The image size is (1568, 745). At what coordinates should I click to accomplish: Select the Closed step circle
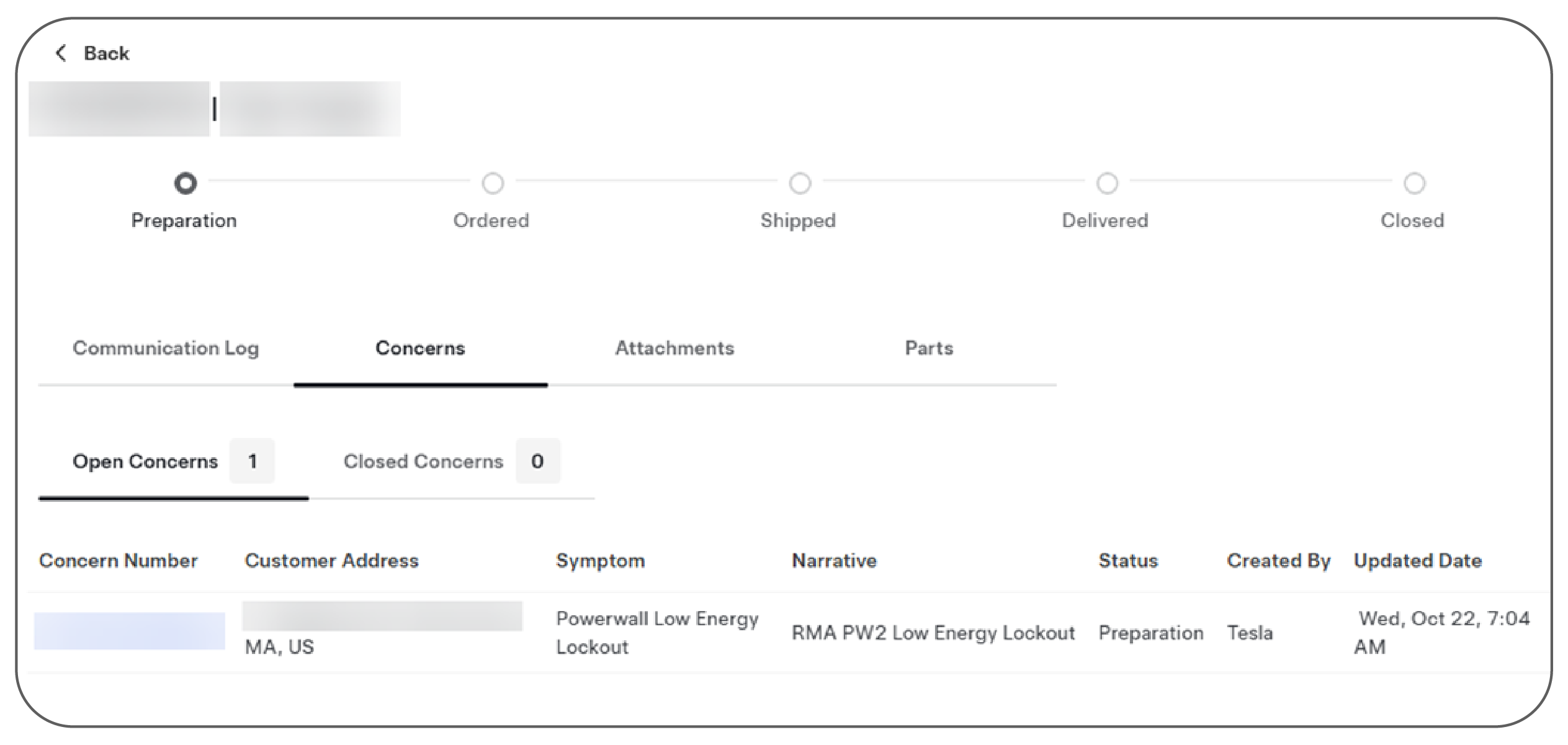[x=1414, y=184]
